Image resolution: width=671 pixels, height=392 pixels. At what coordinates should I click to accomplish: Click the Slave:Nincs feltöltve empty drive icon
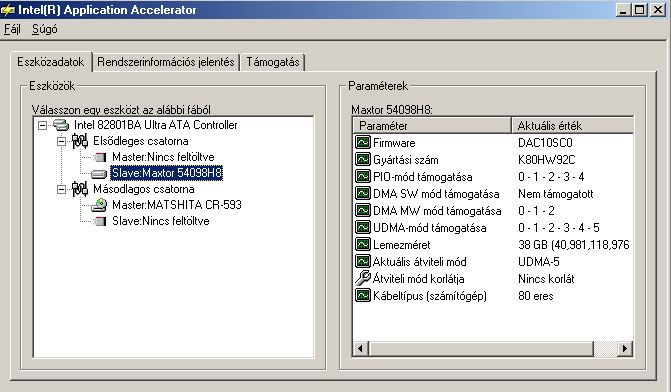(100, 221)
